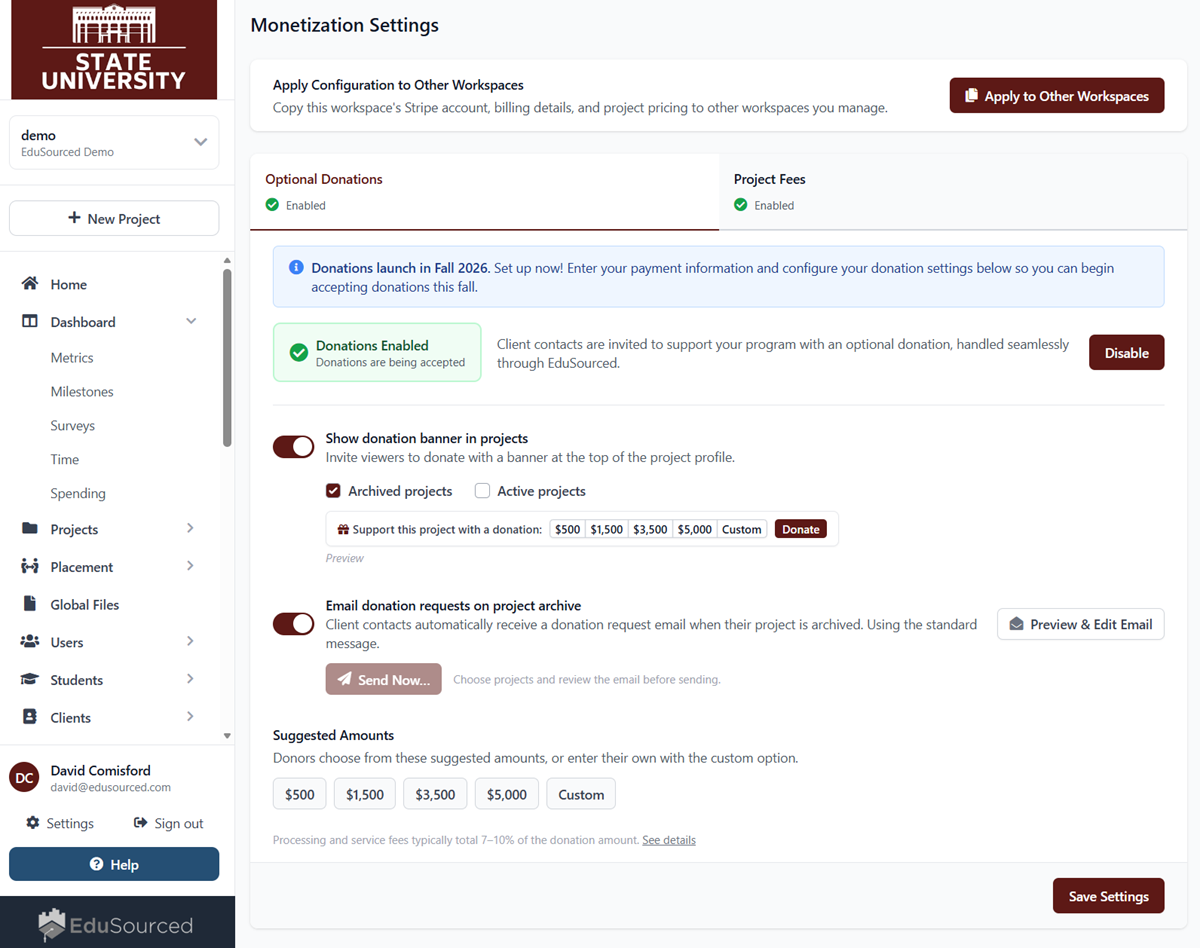
Task: Expand the Projects menu chevron
Action: (190, 528)
